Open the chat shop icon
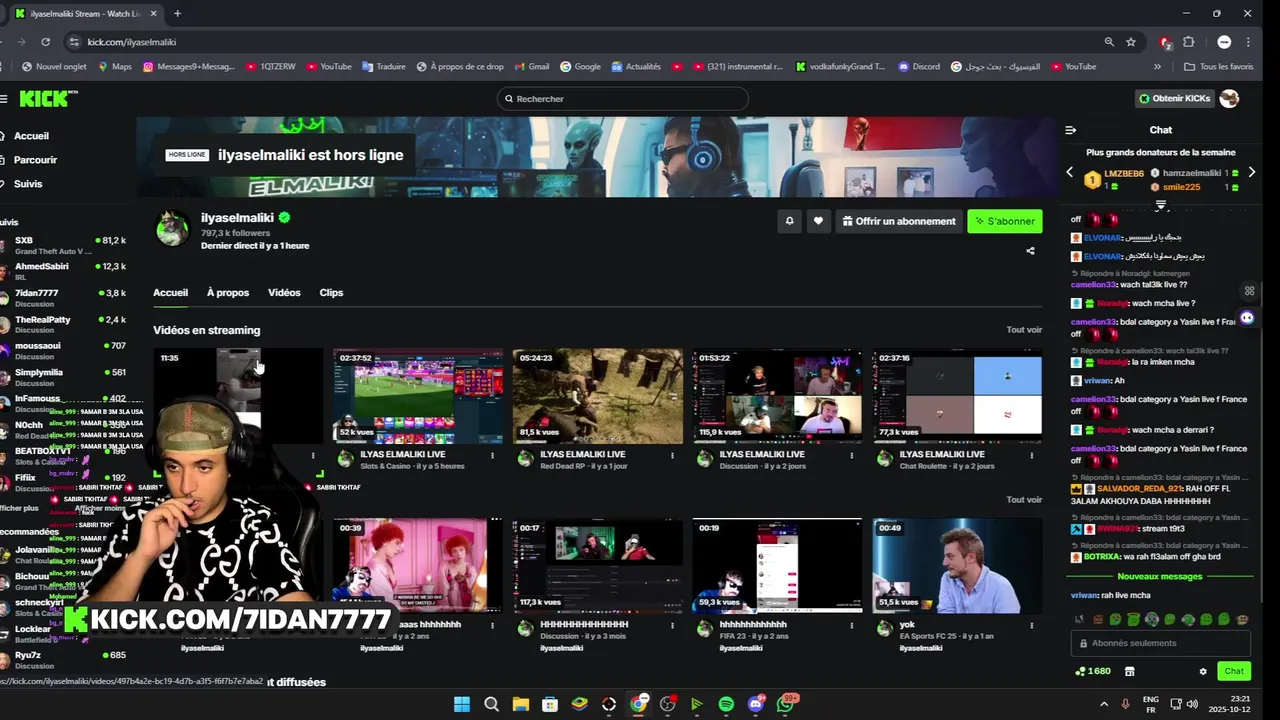 pyautogui.click(x=1129, y=672)
